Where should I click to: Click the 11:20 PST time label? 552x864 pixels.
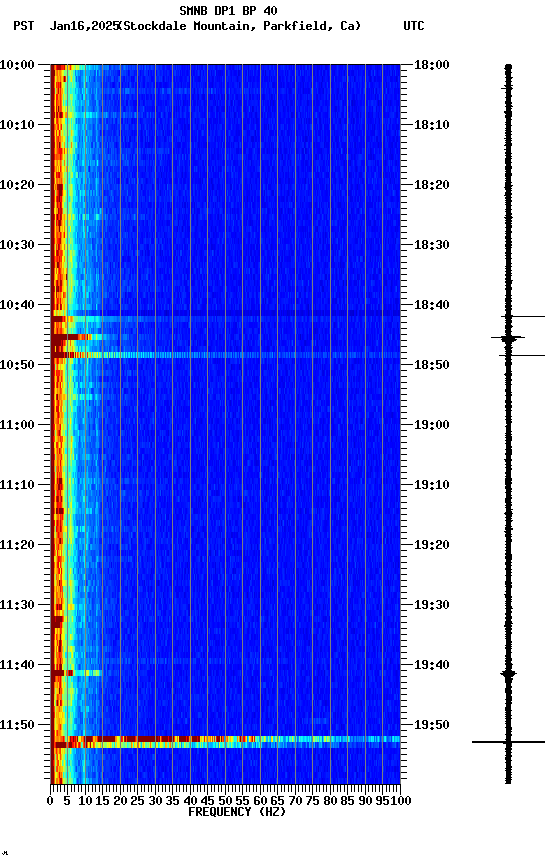coord(17,546)
